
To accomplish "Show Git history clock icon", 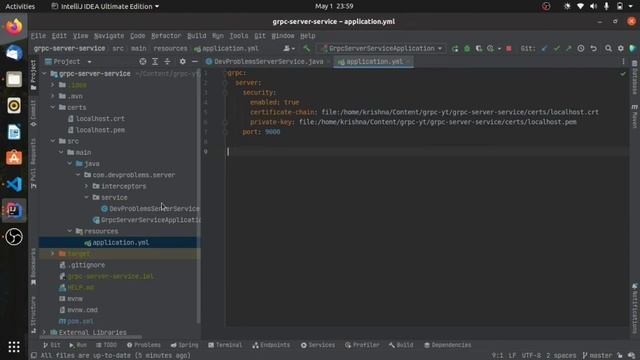I will point(581,49).
